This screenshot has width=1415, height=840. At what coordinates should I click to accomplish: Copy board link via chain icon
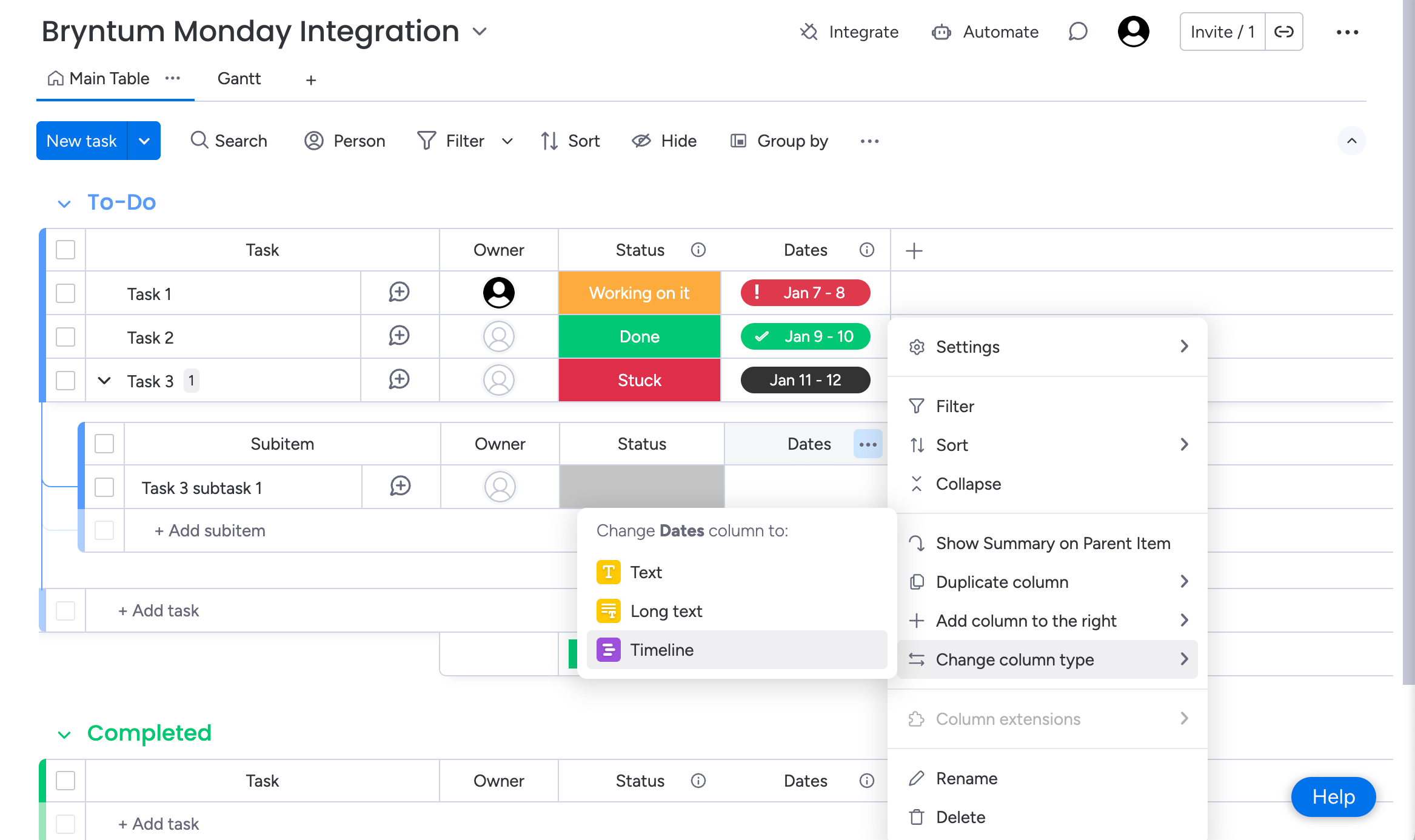coord(1283,32)
